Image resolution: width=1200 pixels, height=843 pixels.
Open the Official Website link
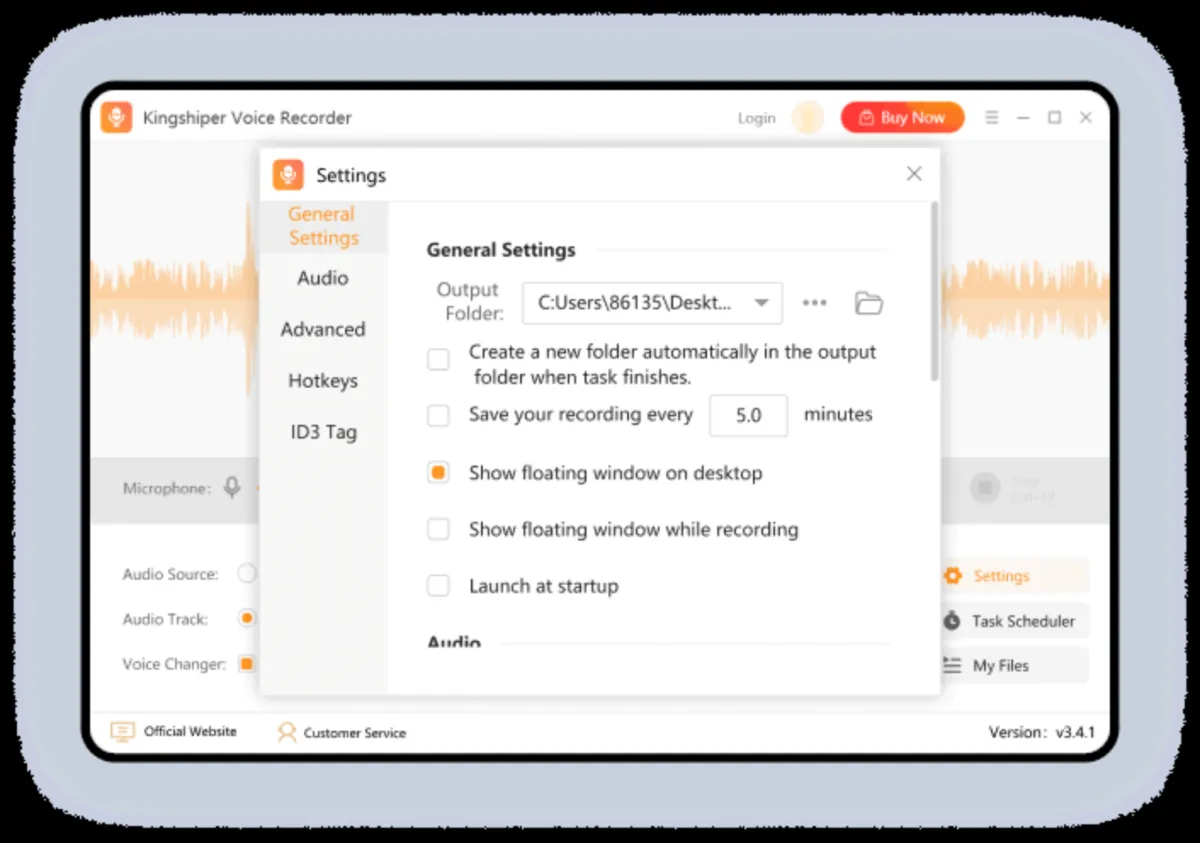[x=190, y=732]
